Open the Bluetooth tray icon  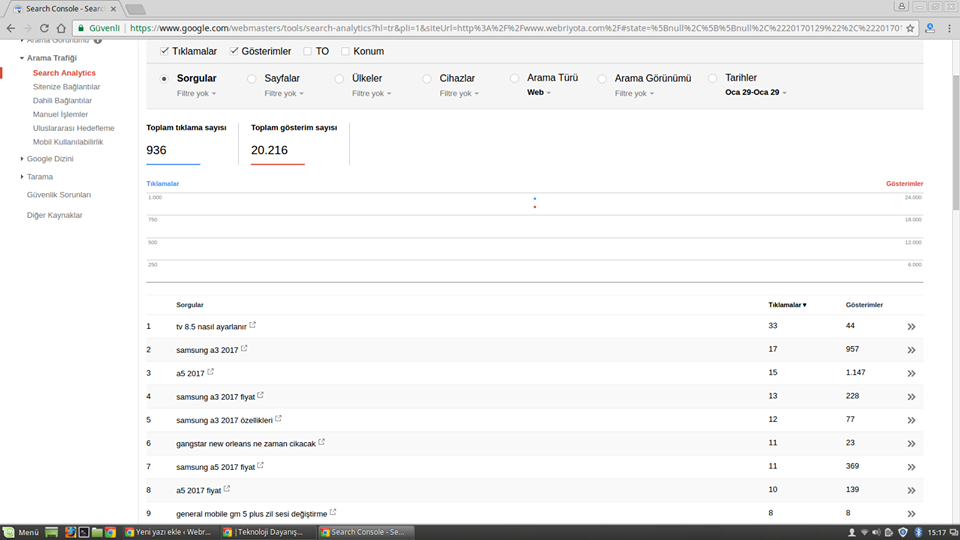click(918, 533)
